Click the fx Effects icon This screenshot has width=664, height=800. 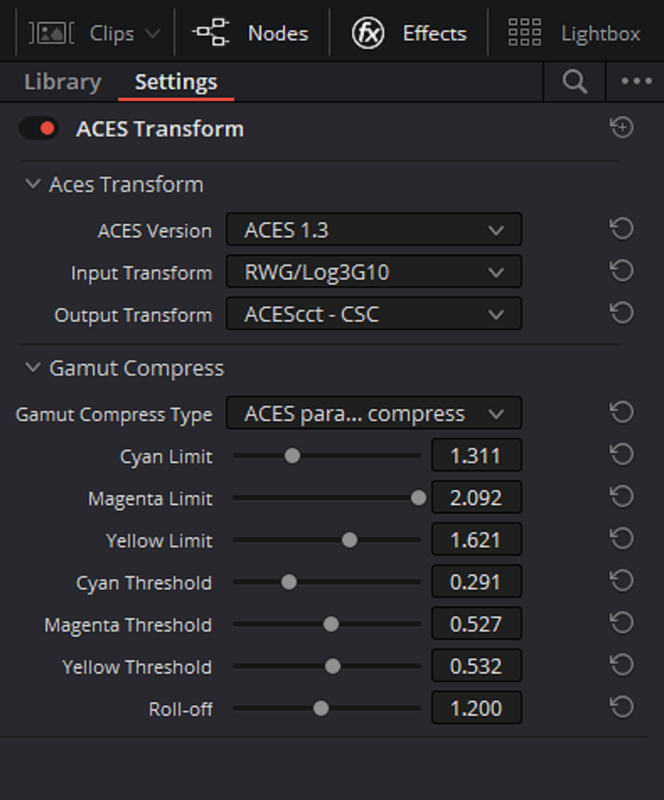(367, 33)
